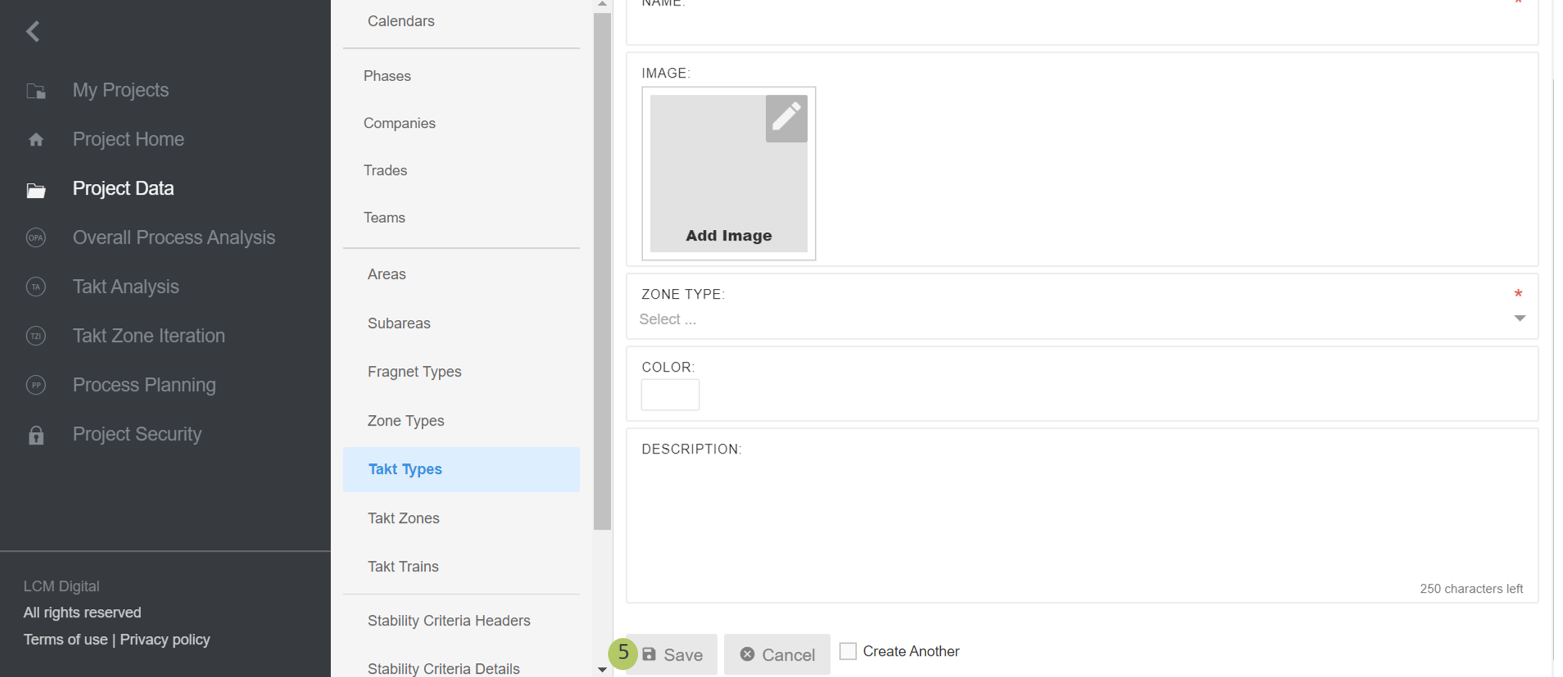Pick a color in the Color swatch box
This screenshot has width=1563, height=677.
pyautogui.click(x=670, y=394)
